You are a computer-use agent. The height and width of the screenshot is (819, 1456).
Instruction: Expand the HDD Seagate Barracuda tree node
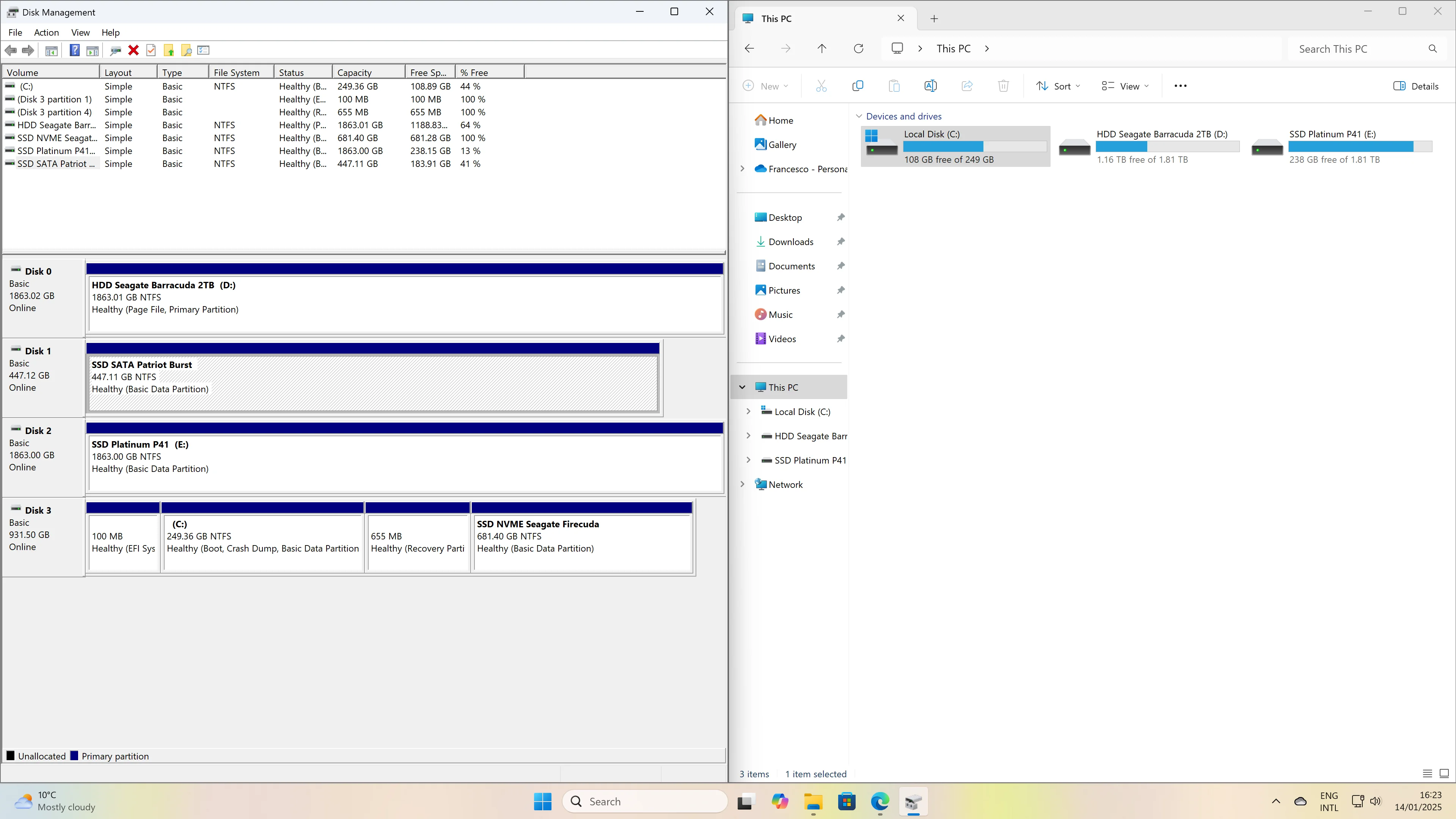[x=748, y=436]
